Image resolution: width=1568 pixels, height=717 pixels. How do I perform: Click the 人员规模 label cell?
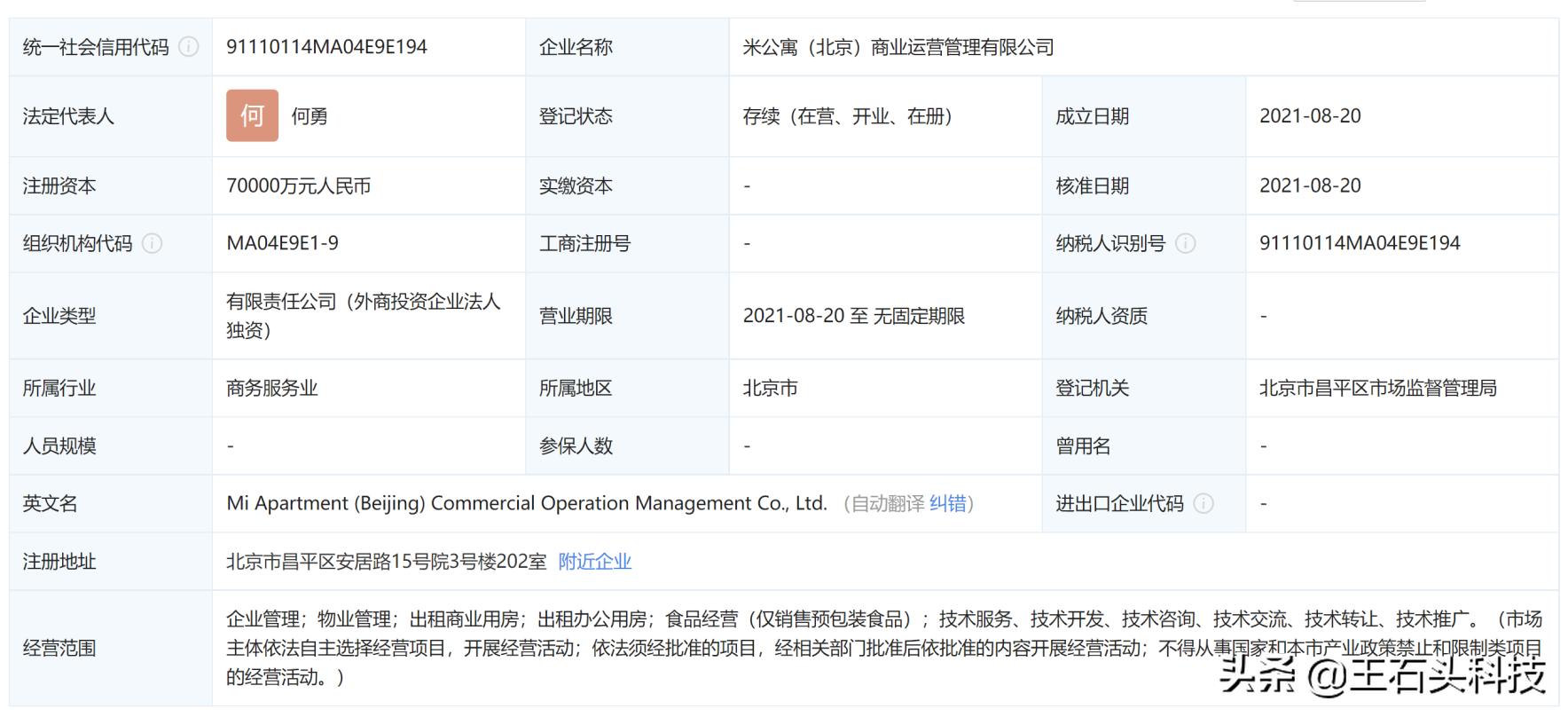point(111,446)
